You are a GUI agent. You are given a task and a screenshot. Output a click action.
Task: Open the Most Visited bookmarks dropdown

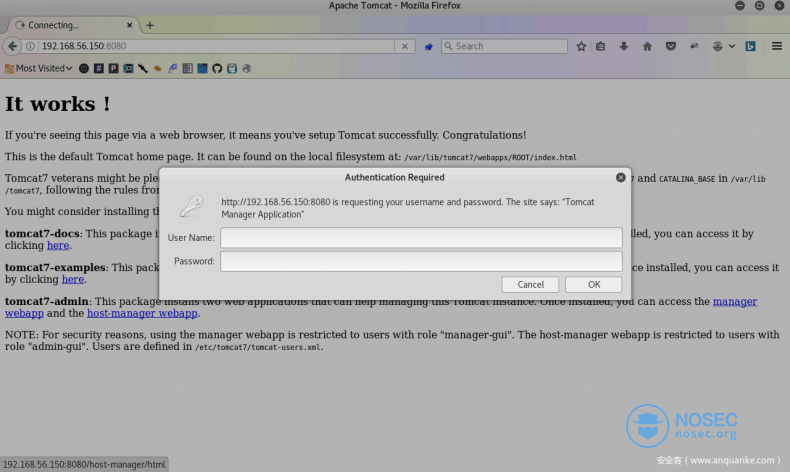coord(38,69)
